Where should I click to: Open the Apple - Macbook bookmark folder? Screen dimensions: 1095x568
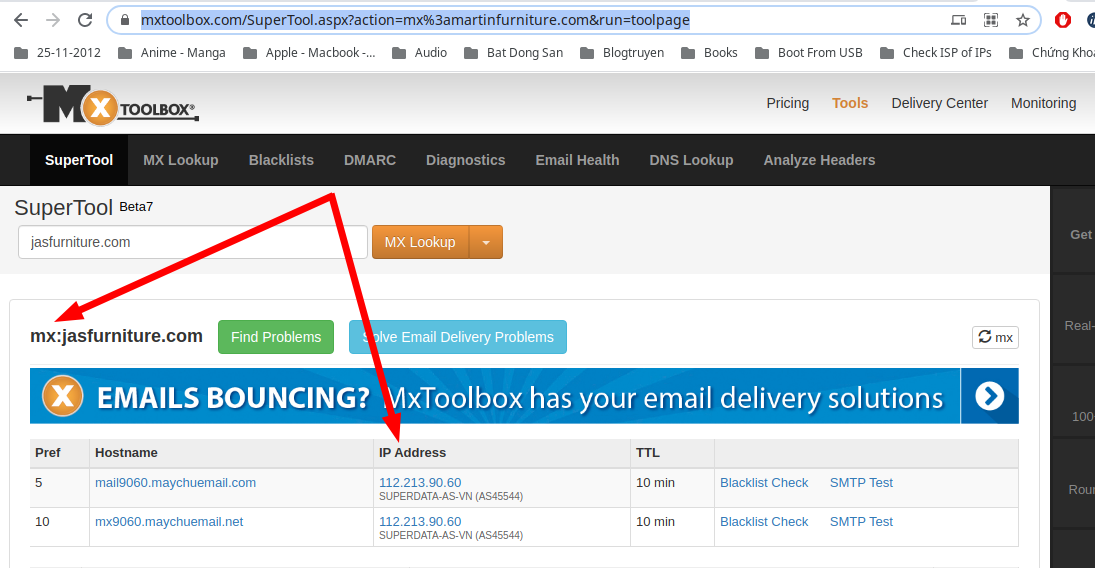pos(309,53)
